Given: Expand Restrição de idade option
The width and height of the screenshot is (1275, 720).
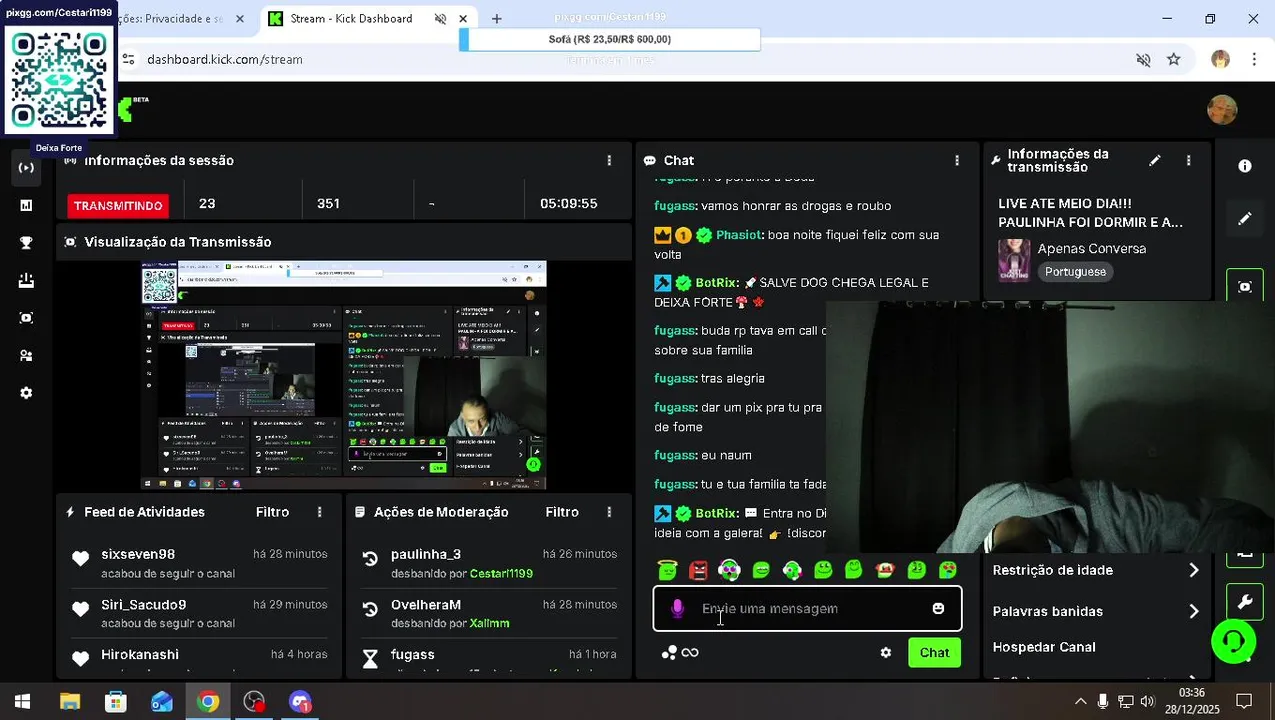Looking at the screenshot, I should [1095, 570].
